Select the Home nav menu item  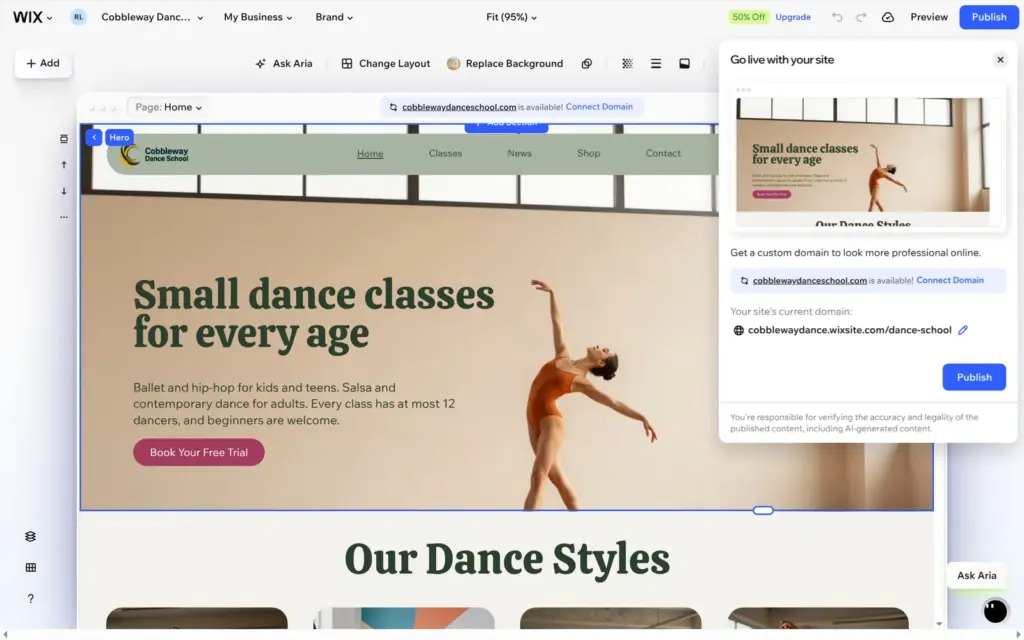370,154
